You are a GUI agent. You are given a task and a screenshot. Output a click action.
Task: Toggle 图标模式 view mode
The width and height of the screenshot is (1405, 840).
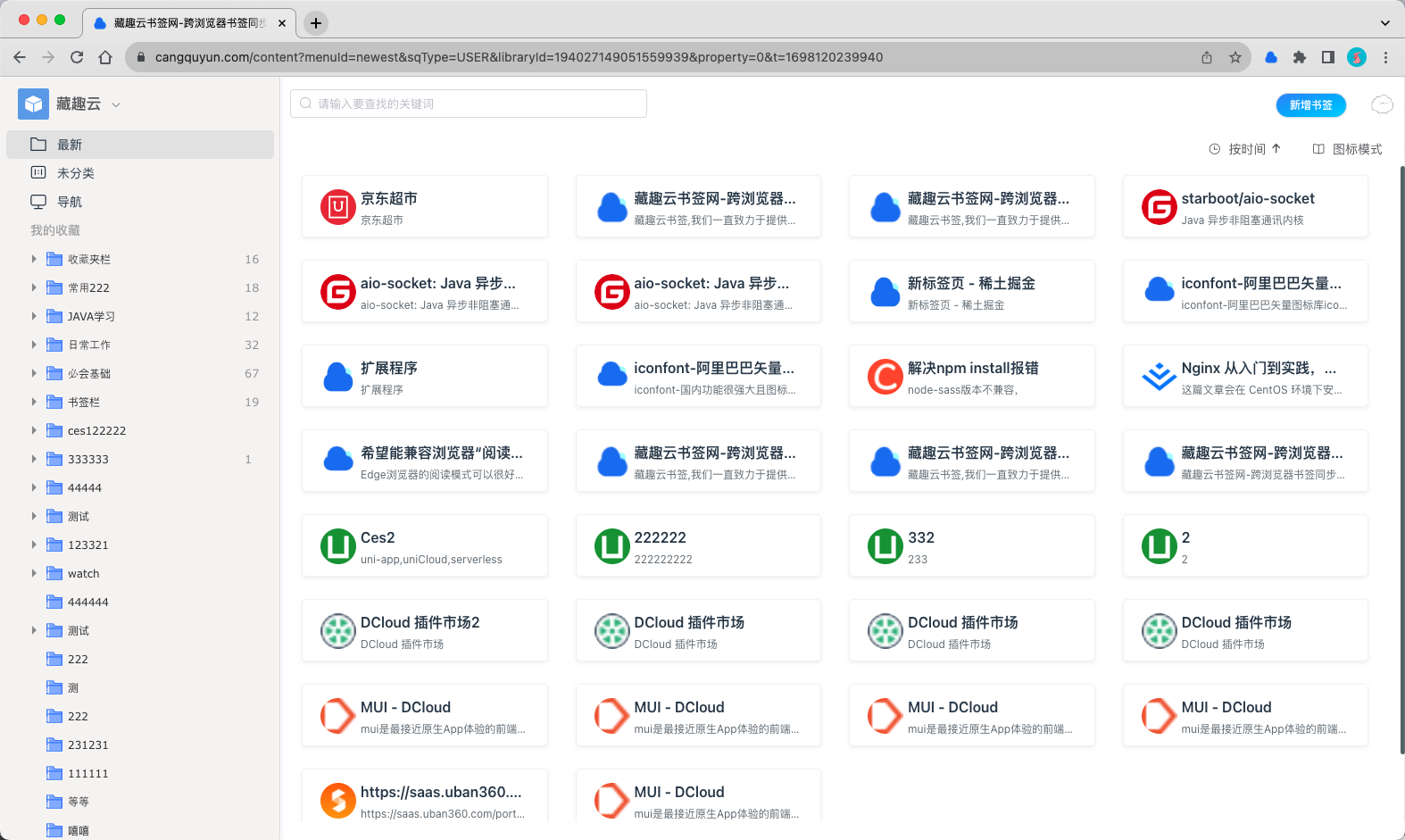[x=1347, y=149]
